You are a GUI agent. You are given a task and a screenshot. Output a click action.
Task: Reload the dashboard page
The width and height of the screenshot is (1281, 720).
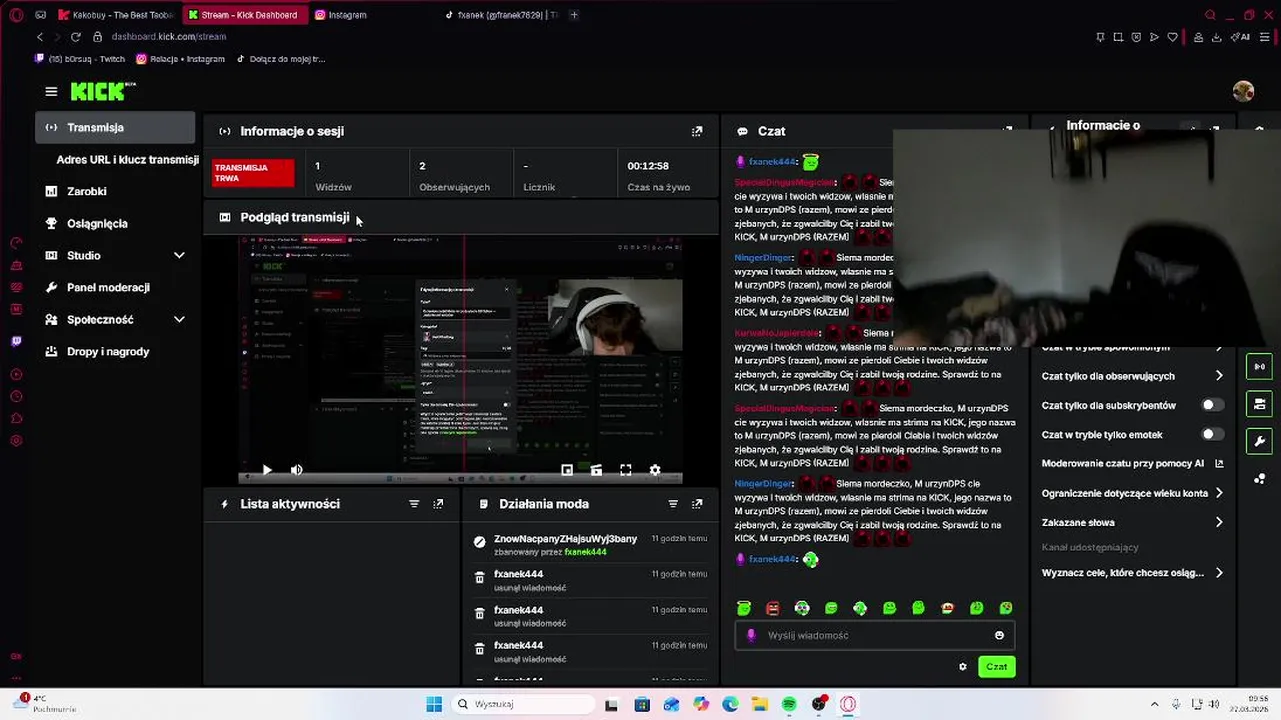[x=75, y=37]
